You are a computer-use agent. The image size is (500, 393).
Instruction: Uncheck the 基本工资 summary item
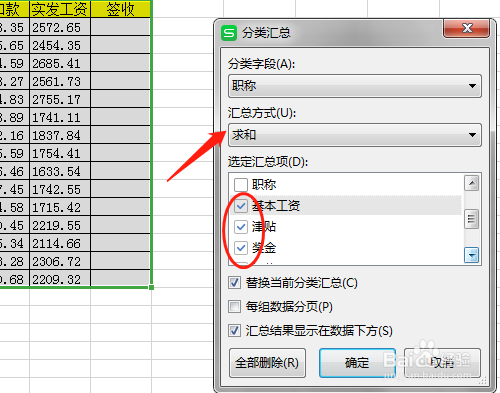(x=241, y=206)
